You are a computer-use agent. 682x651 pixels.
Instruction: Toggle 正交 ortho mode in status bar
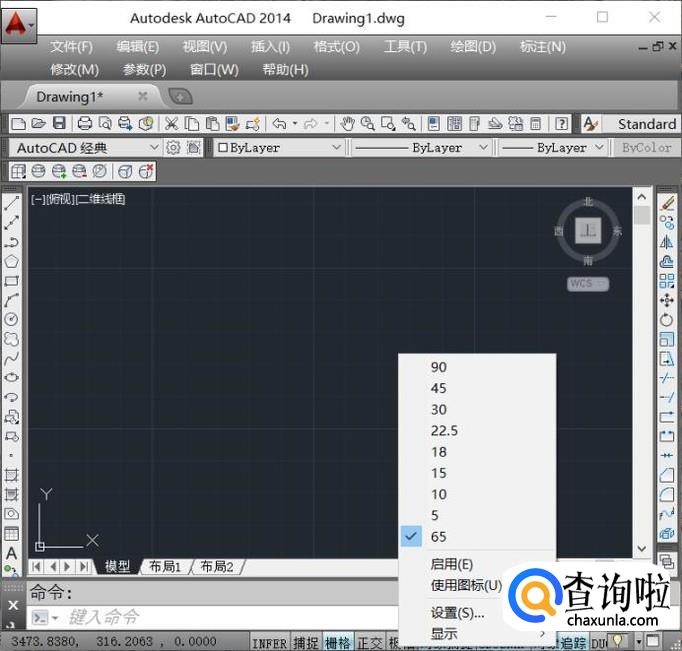(x=370, y=642)
